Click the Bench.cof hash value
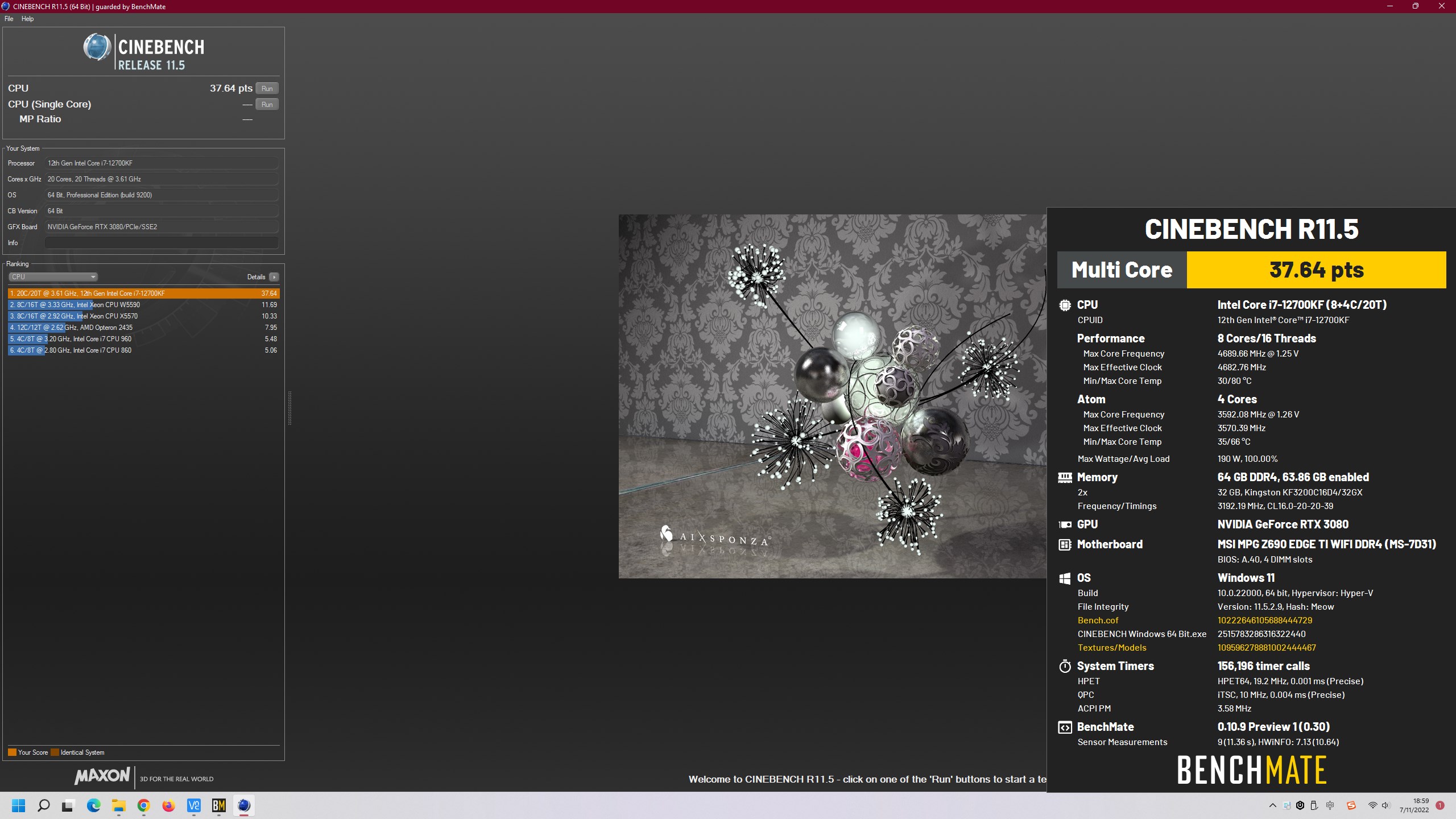Viewport: 1456px width, 819px height. (x=1264, y=621)
